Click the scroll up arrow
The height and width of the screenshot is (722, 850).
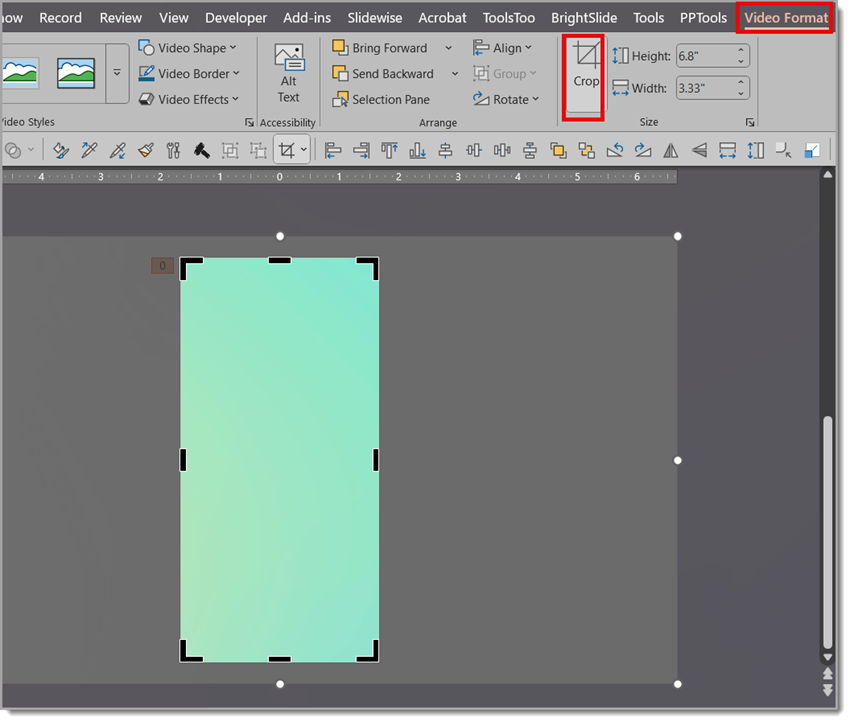coord(827,175)
